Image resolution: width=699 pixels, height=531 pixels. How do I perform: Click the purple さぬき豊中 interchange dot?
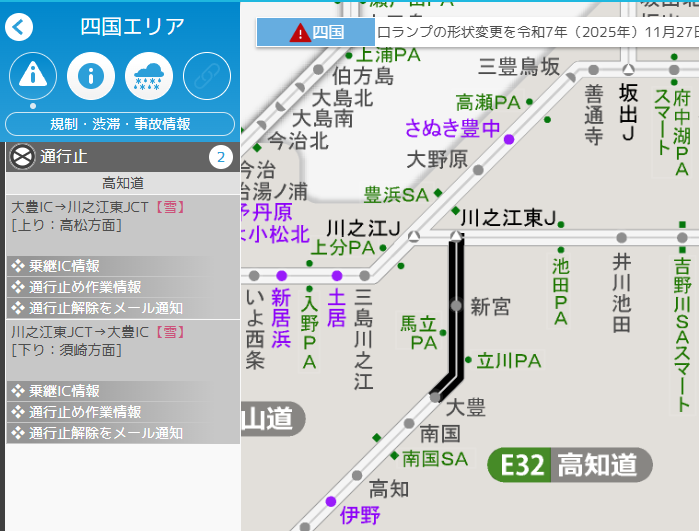[509, 140]
